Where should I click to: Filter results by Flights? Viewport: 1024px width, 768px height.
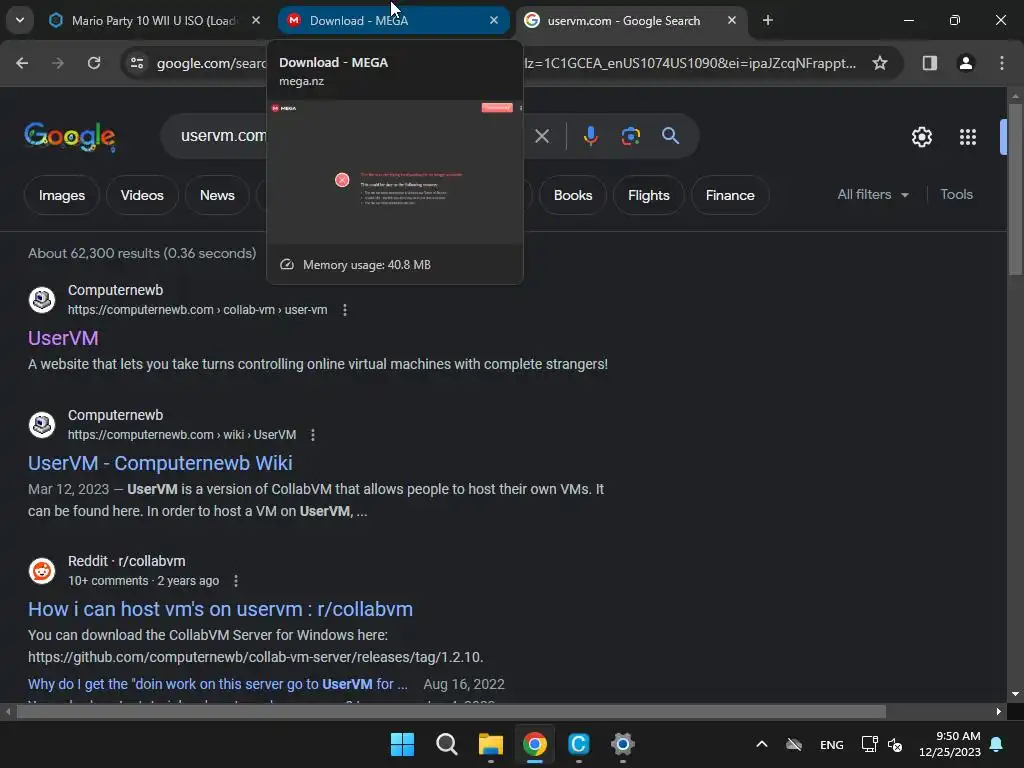point(648,195)
